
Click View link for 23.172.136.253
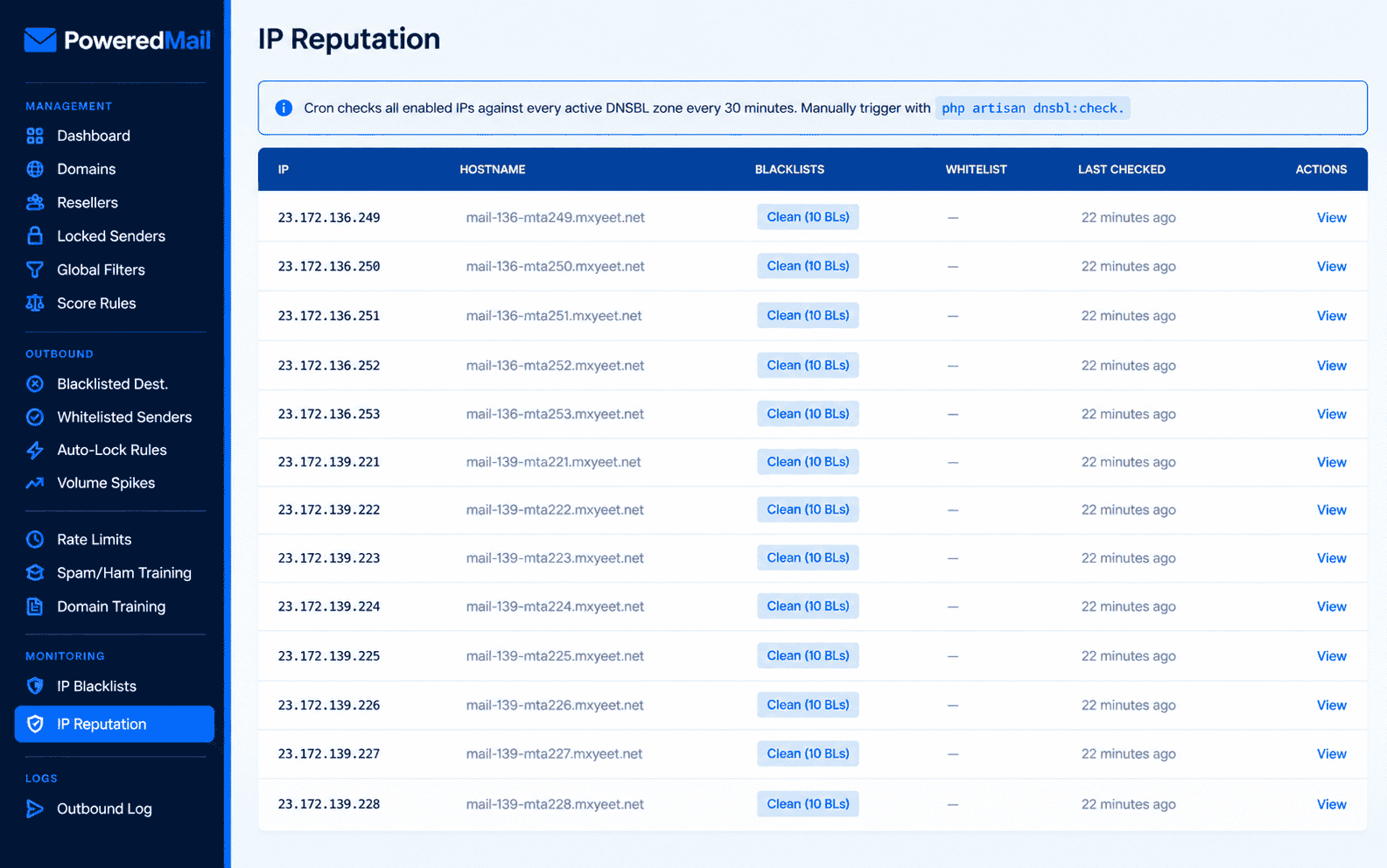click(x=1331, y=414)
